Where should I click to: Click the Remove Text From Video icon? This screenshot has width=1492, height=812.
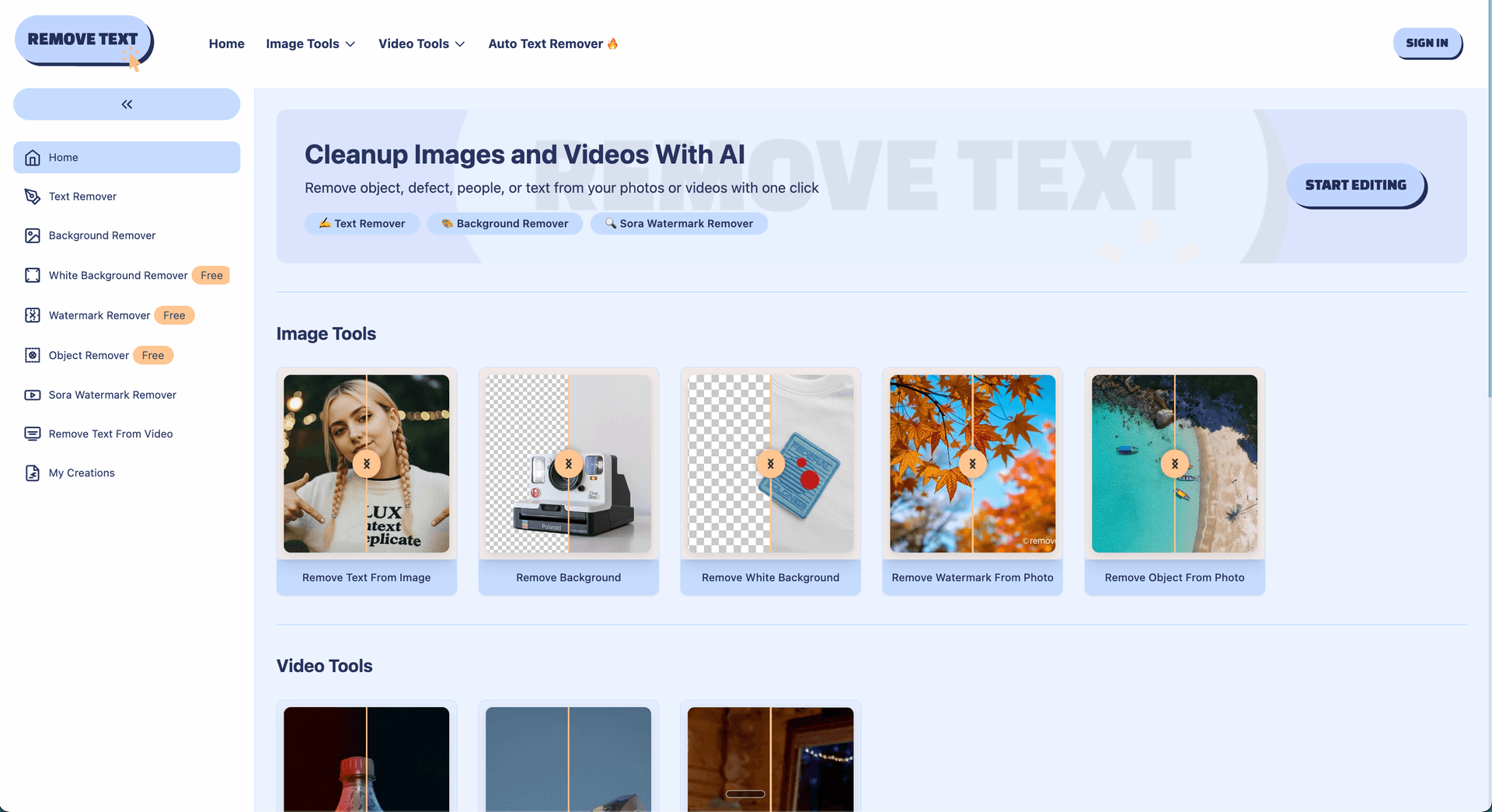(32, 434)
